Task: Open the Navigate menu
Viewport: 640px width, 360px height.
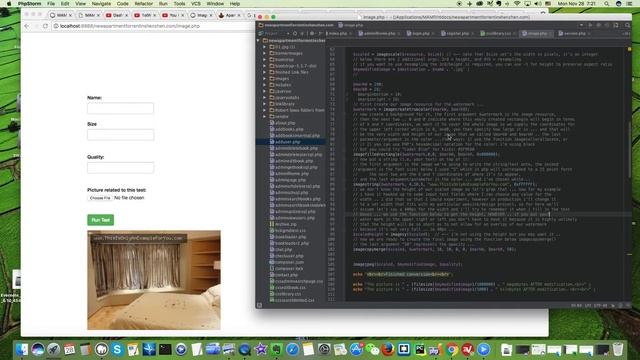Action: (x=101, y=4)
